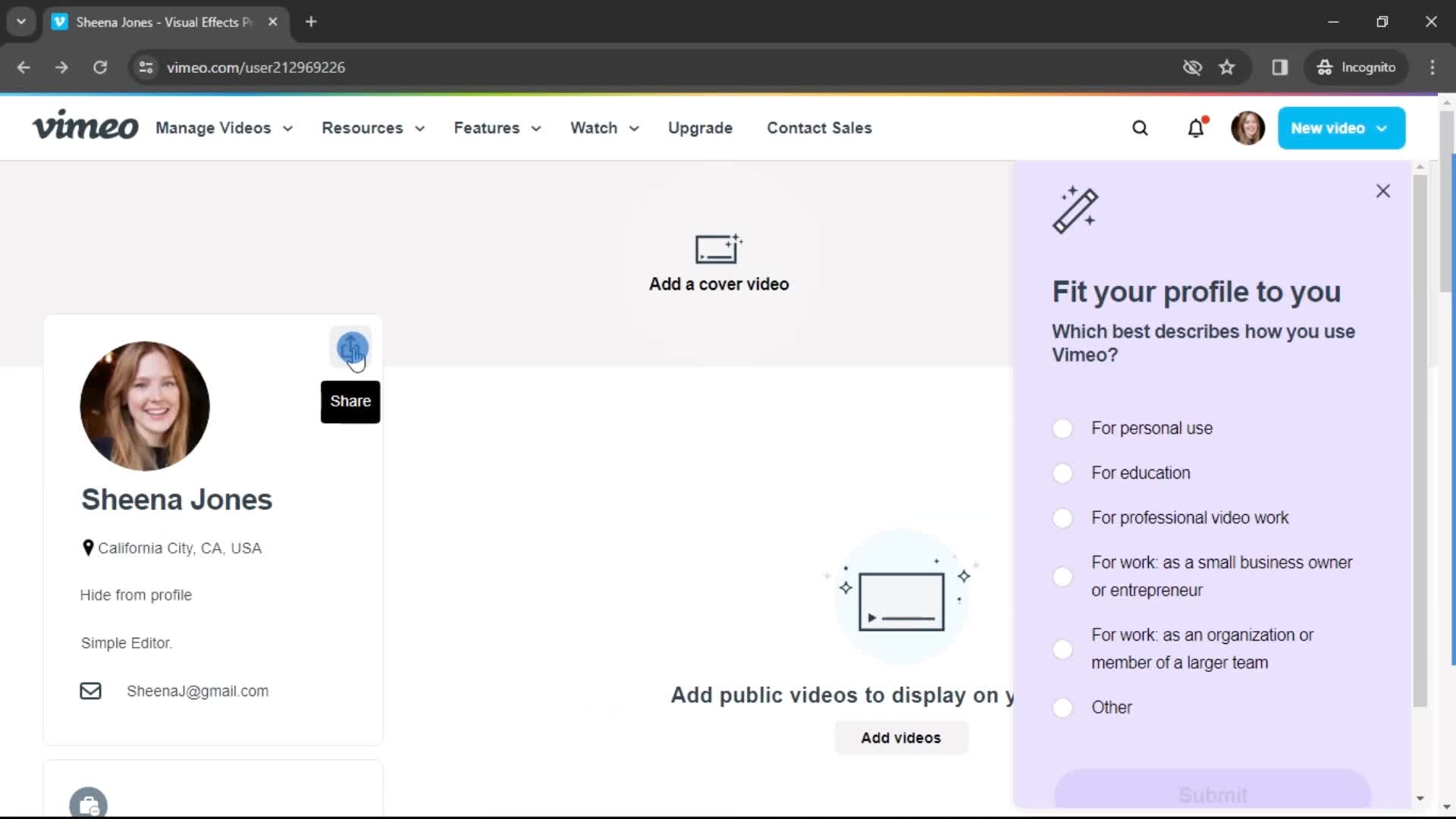Click the survey panel scrollbar
The height and width of the screenshot is (819, 1456).
coord(1420,441)
